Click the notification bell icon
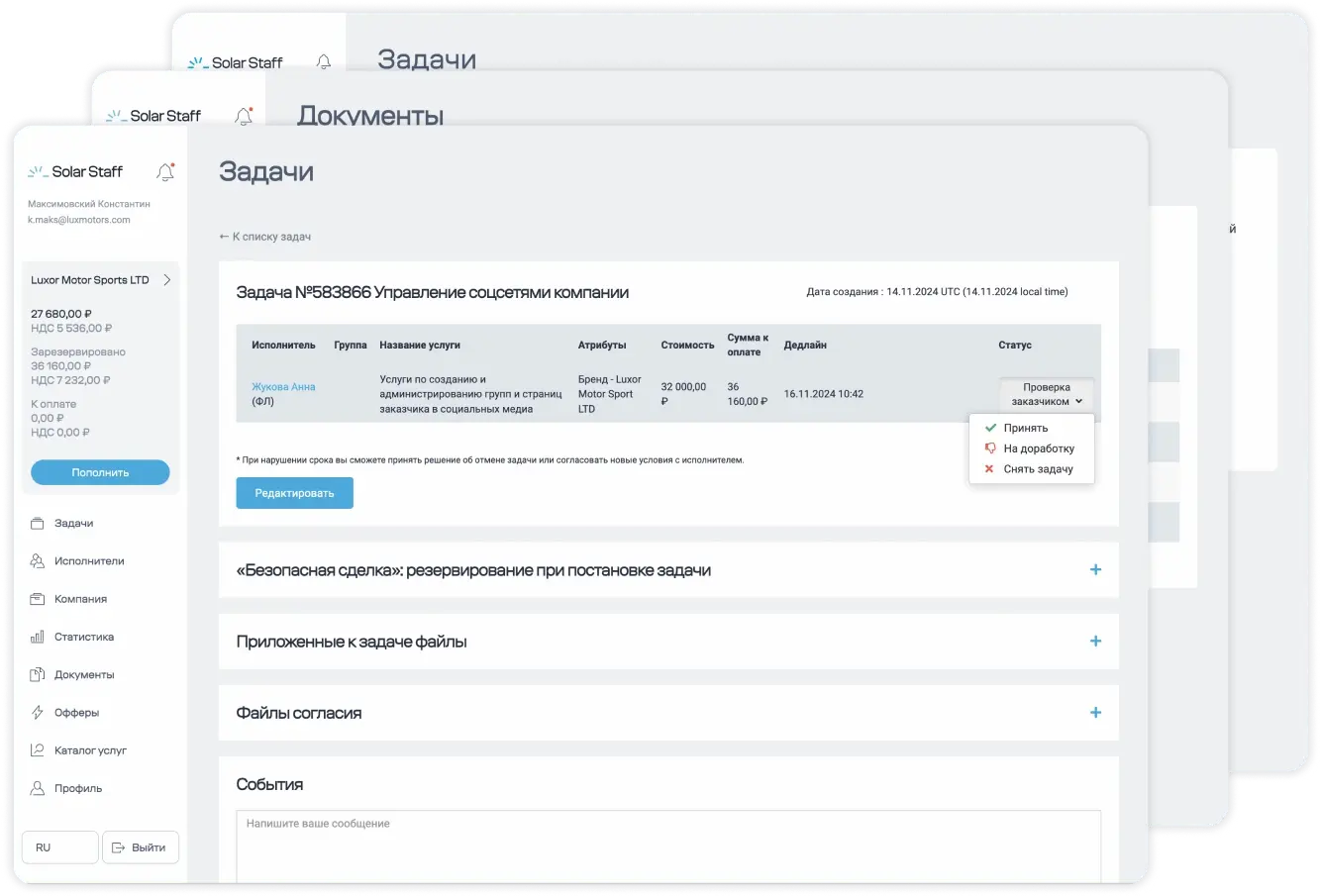Screen dimensions: 1320x896 pyautogui.click(x=165, y=172)
